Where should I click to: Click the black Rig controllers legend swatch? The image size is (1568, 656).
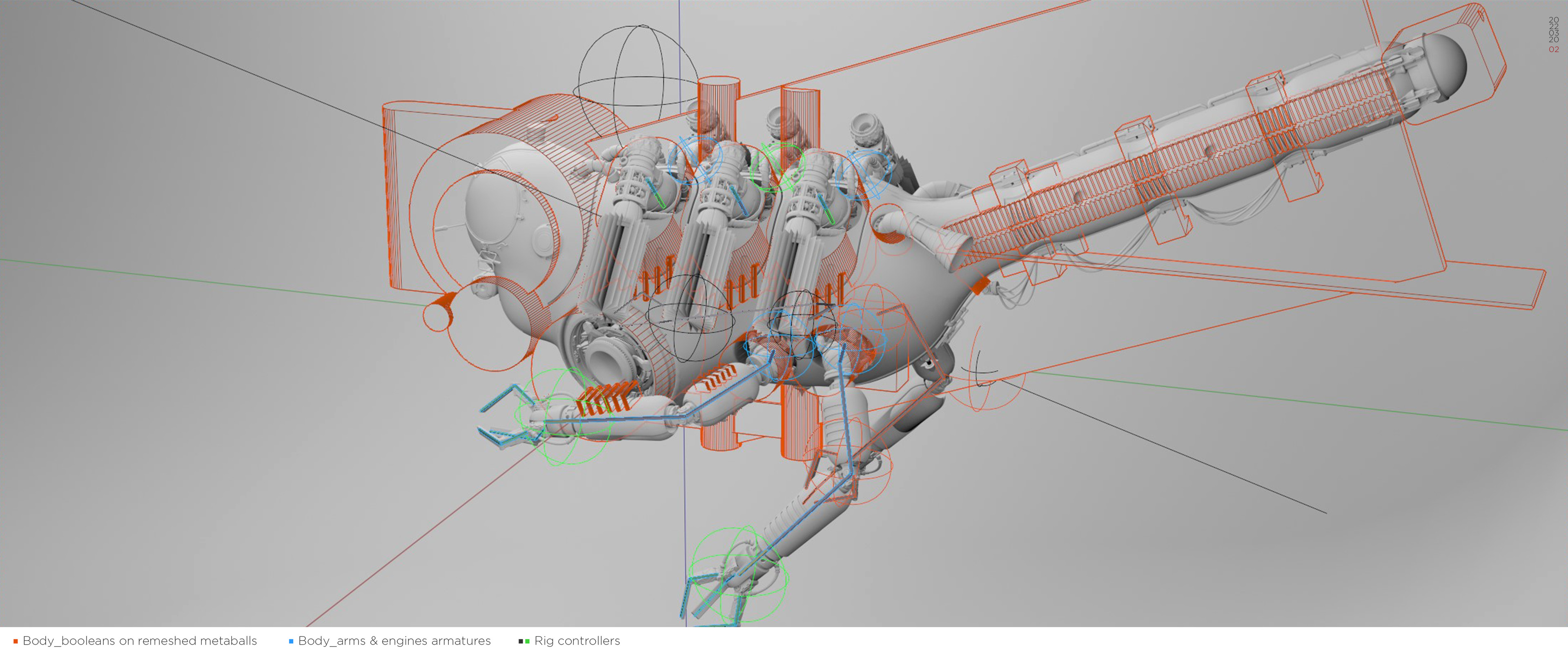click(x=521, y=641)
